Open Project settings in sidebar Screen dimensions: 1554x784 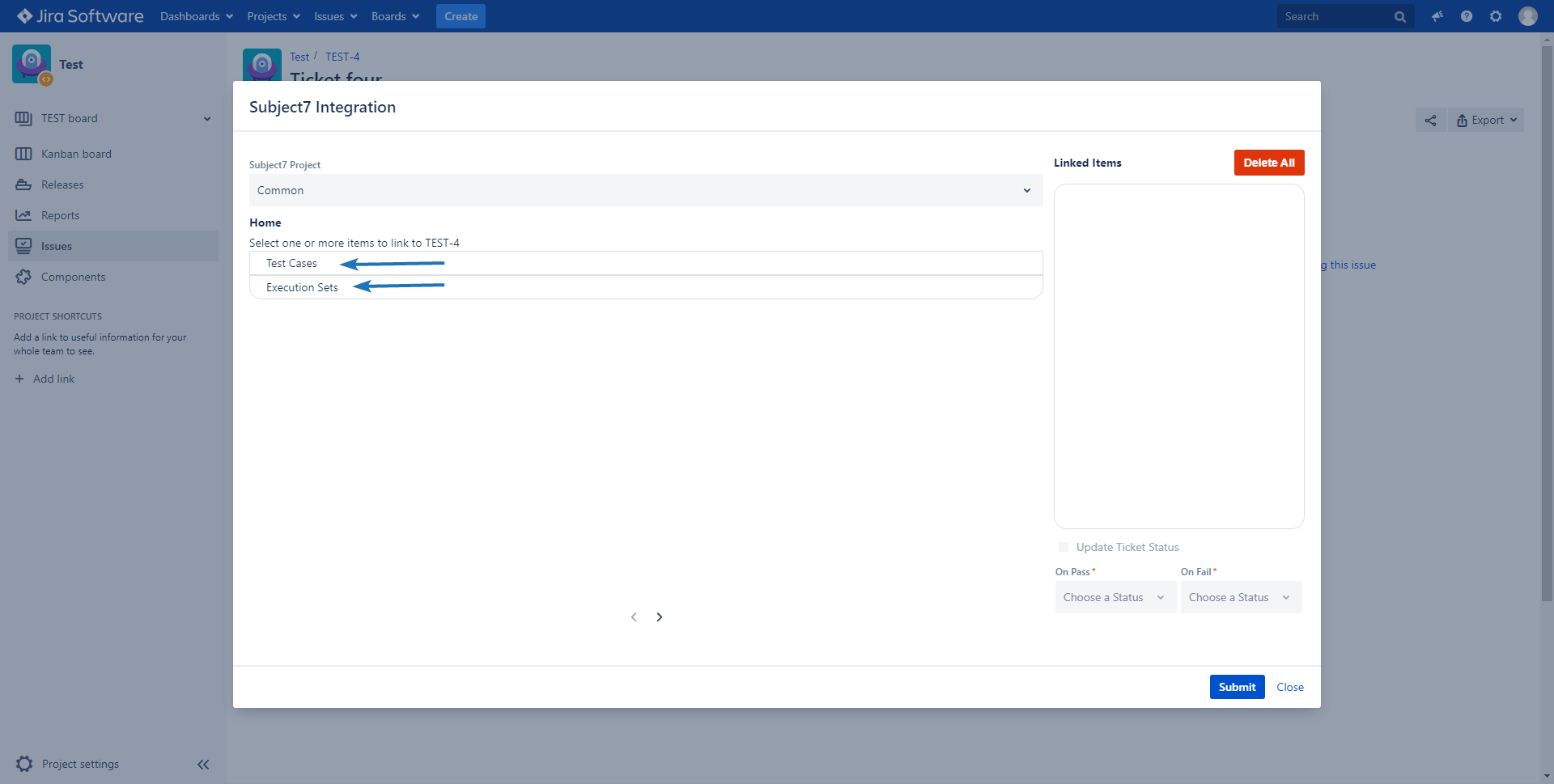tap(80, 764)
